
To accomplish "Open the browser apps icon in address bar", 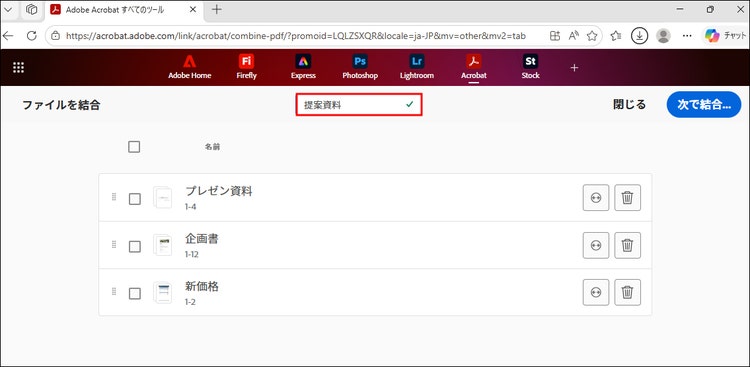I will pyautogui.click(x=555, y=35).
